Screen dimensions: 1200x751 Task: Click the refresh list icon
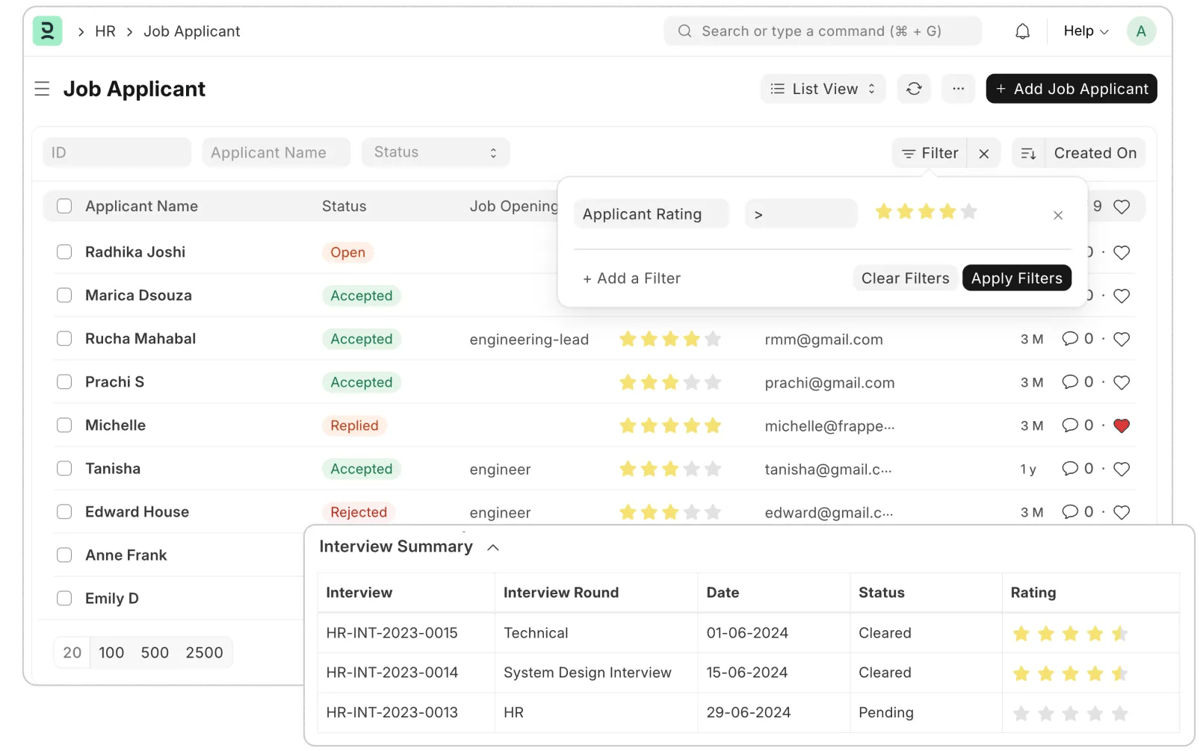pos(914,89)
